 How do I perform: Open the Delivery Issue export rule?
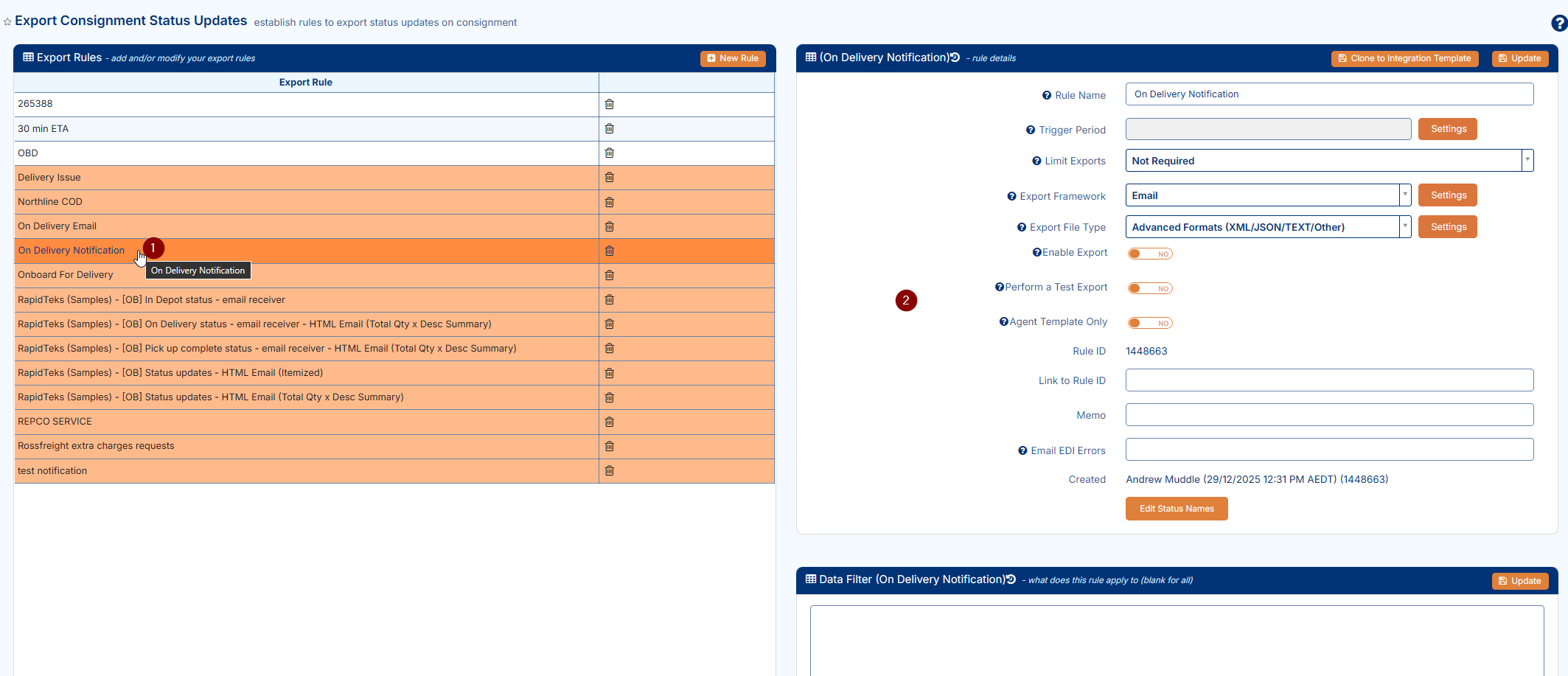tap(49, 178)
